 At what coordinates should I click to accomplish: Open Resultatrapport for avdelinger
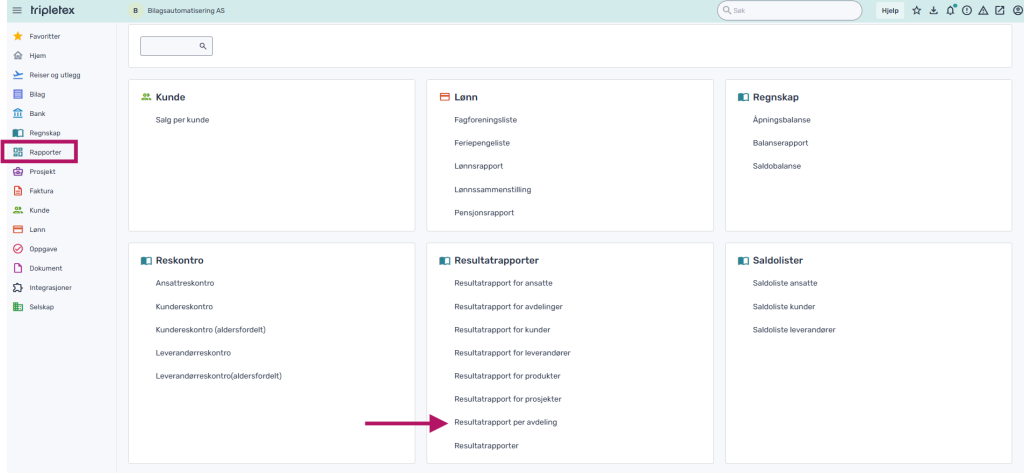509,306
